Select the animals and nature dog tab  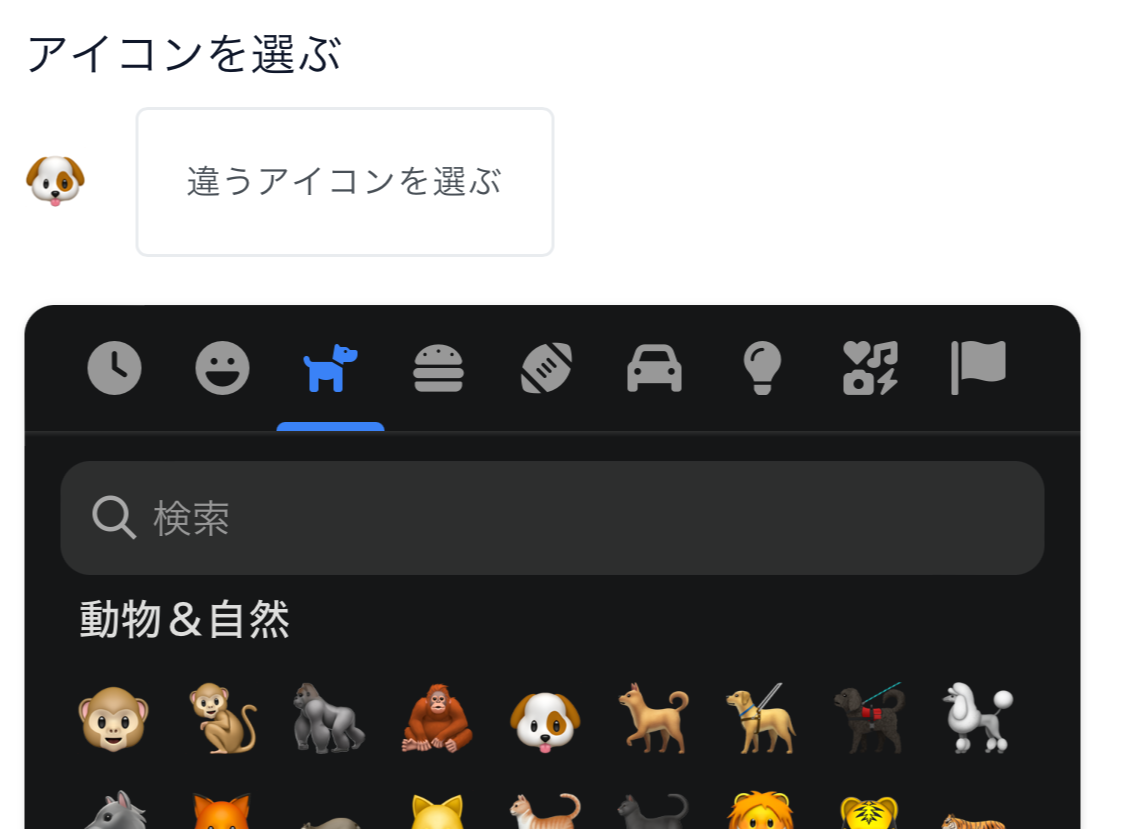pos(330,368)
